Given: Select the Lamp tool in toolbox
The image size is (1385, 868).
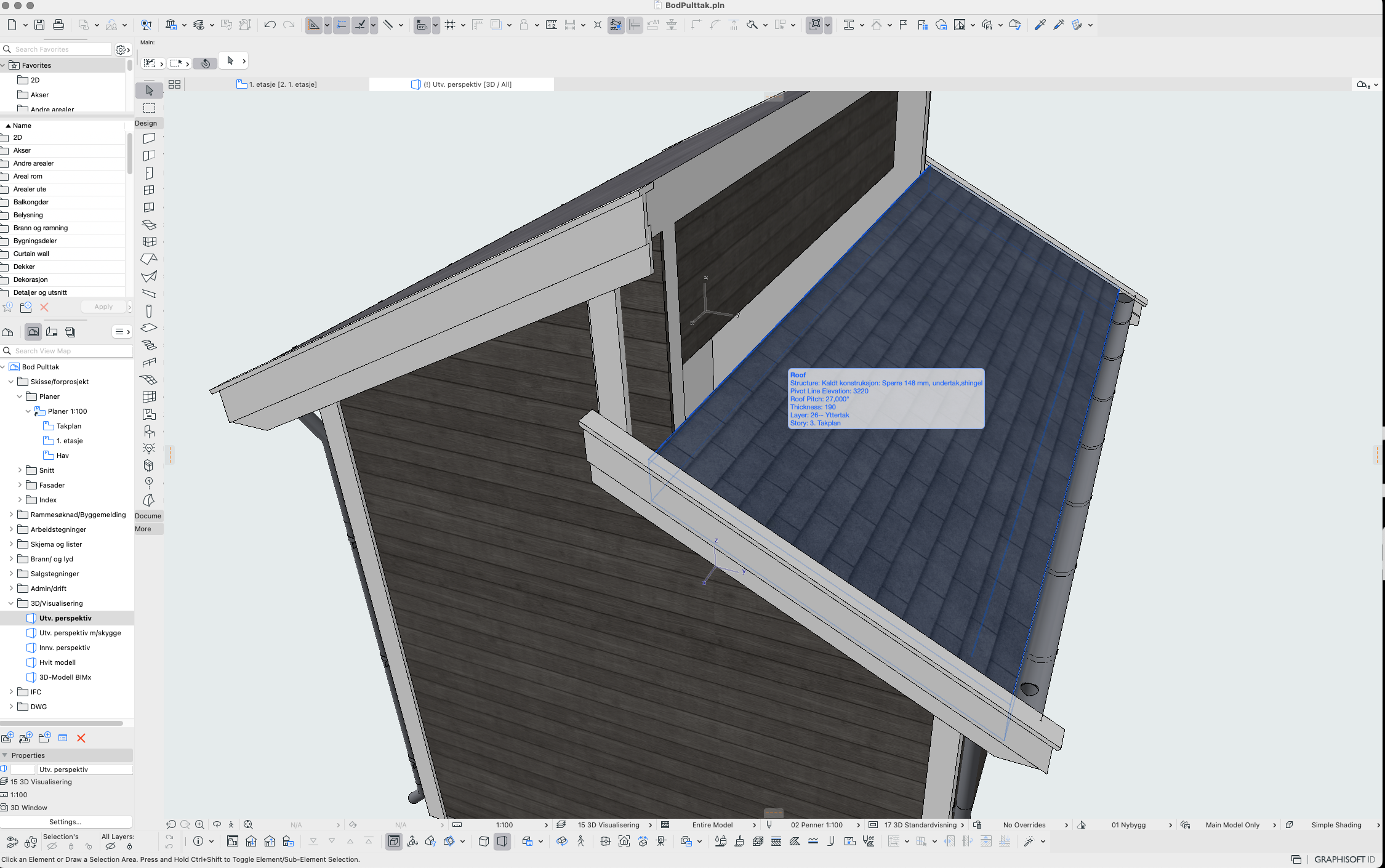Looking at the screenshot, I should point(149,448).
